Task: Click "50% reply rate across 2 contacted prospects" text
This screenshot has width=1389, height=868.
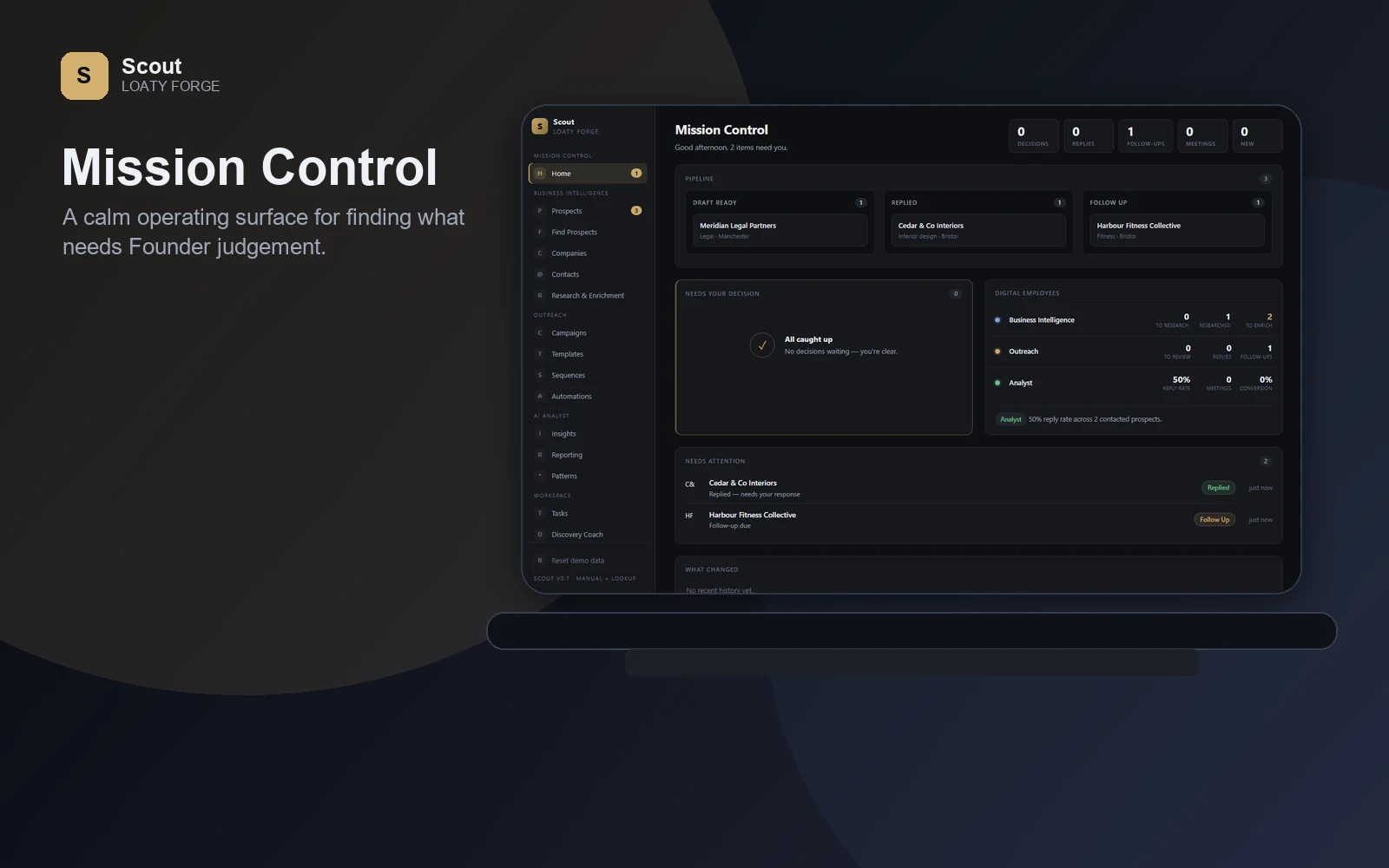Action: coord(1095,419)
